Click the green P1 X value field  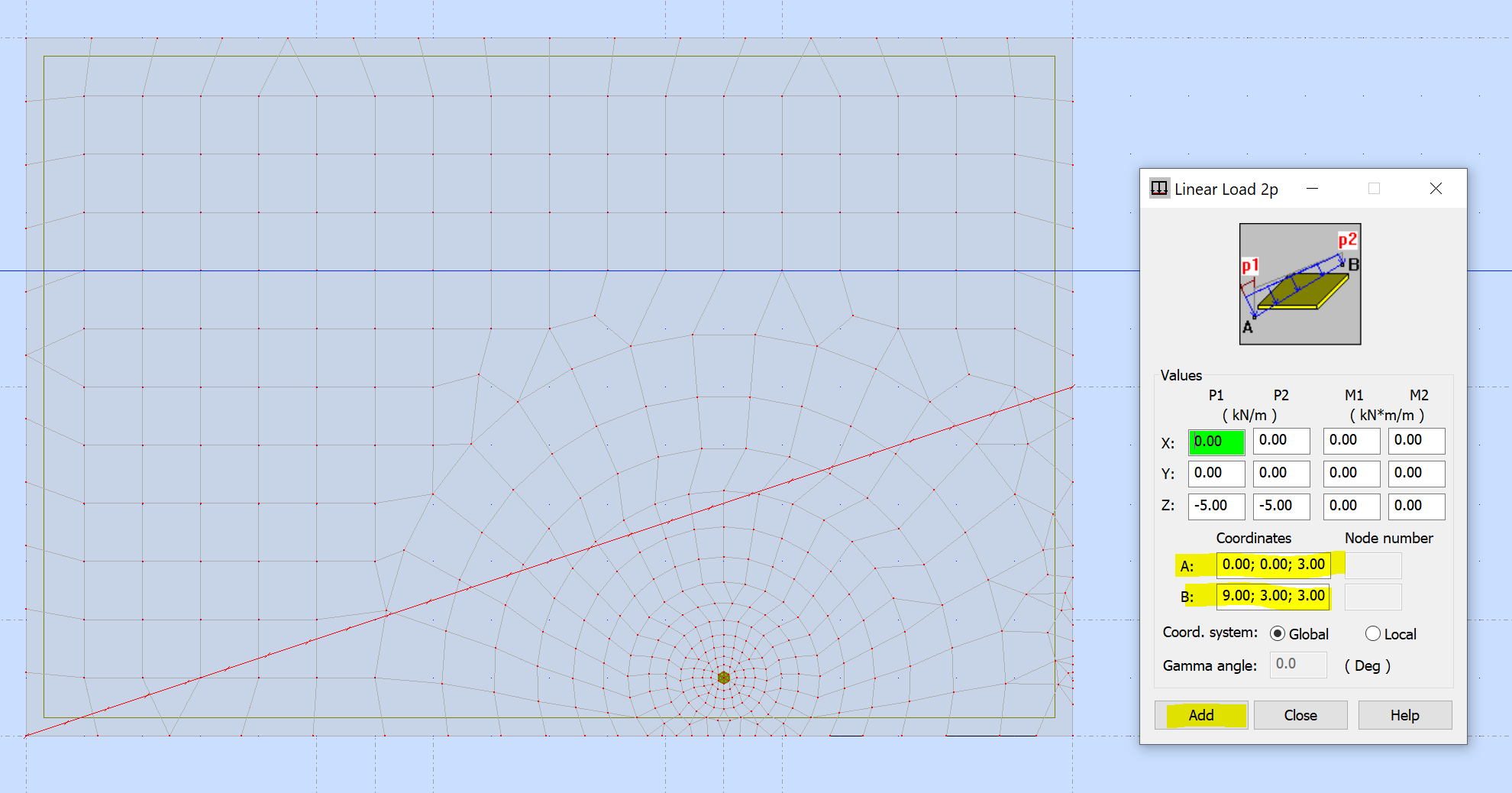[1216, 442]
